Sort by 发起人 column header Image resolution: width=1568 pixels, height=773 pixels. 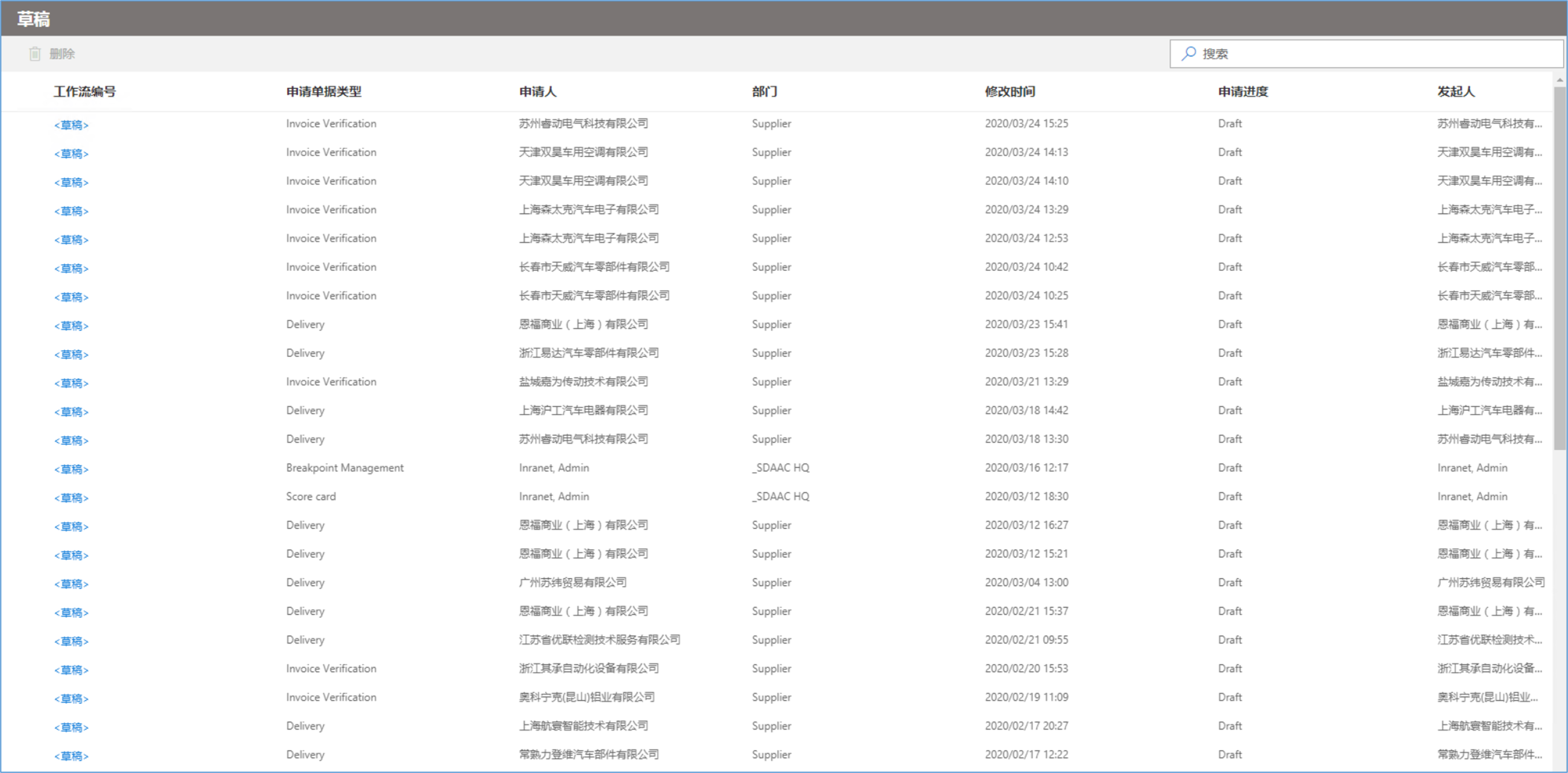[x=1456, y=91]
